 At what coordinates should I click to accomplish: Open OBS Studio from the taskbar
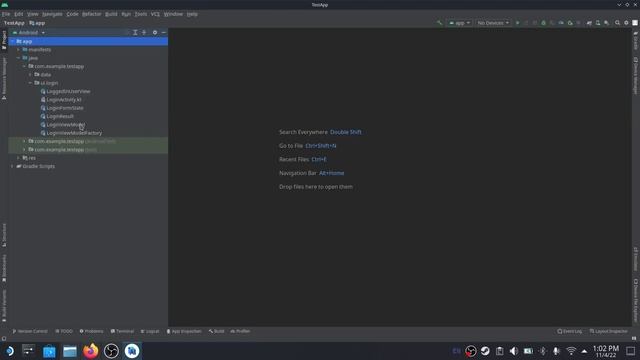tap(111, 351)
